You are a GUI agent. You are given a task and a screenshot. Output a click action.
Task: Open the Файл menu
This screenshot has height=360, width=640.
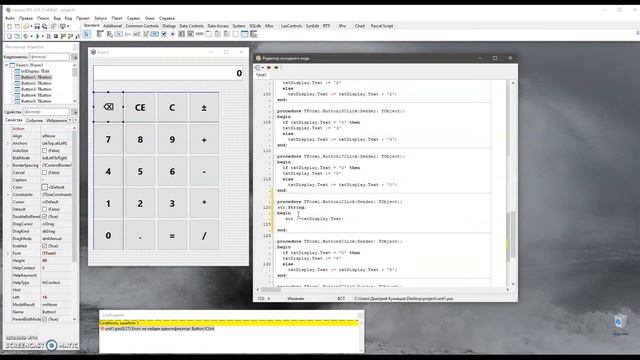[x=10, y=18]
